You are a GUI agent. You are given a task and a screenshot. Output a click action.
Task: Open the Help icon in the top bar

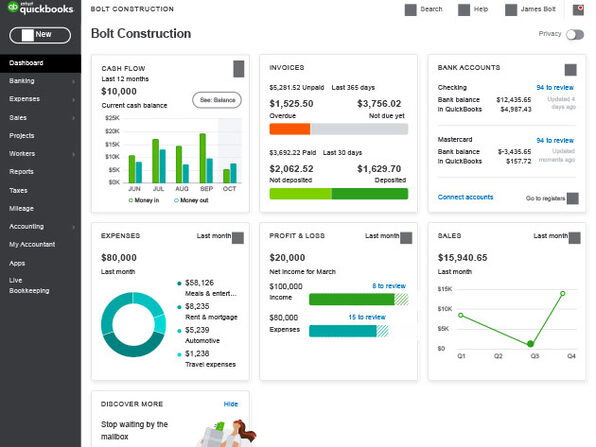point(464,10)
